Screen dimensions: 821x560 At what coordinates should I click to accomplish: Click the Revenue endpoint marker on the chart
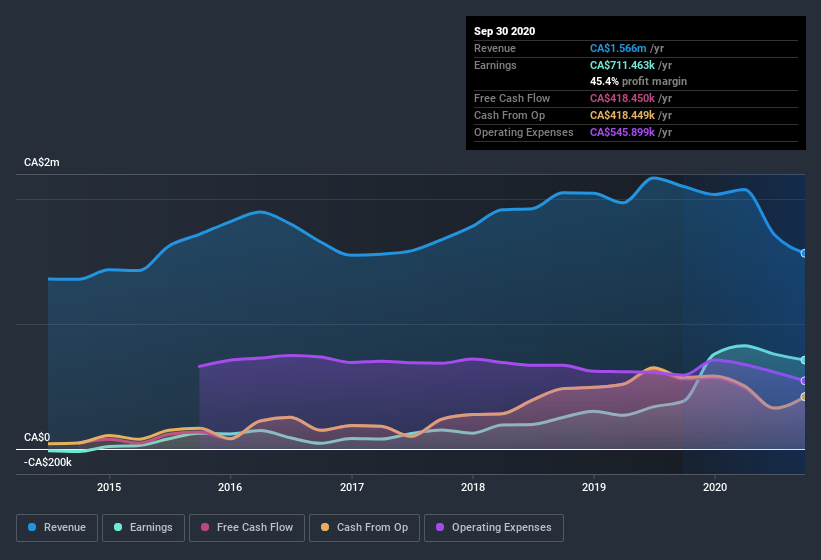click(804, 253)
